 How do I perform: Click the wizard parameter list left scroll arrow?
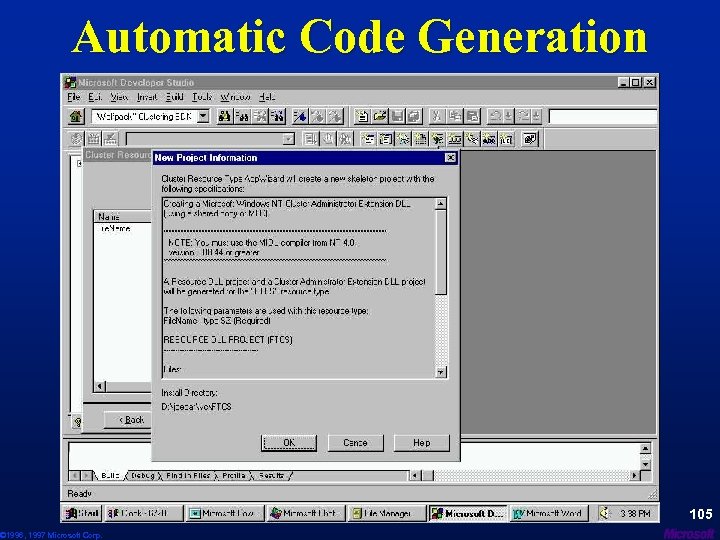point(100,386)
